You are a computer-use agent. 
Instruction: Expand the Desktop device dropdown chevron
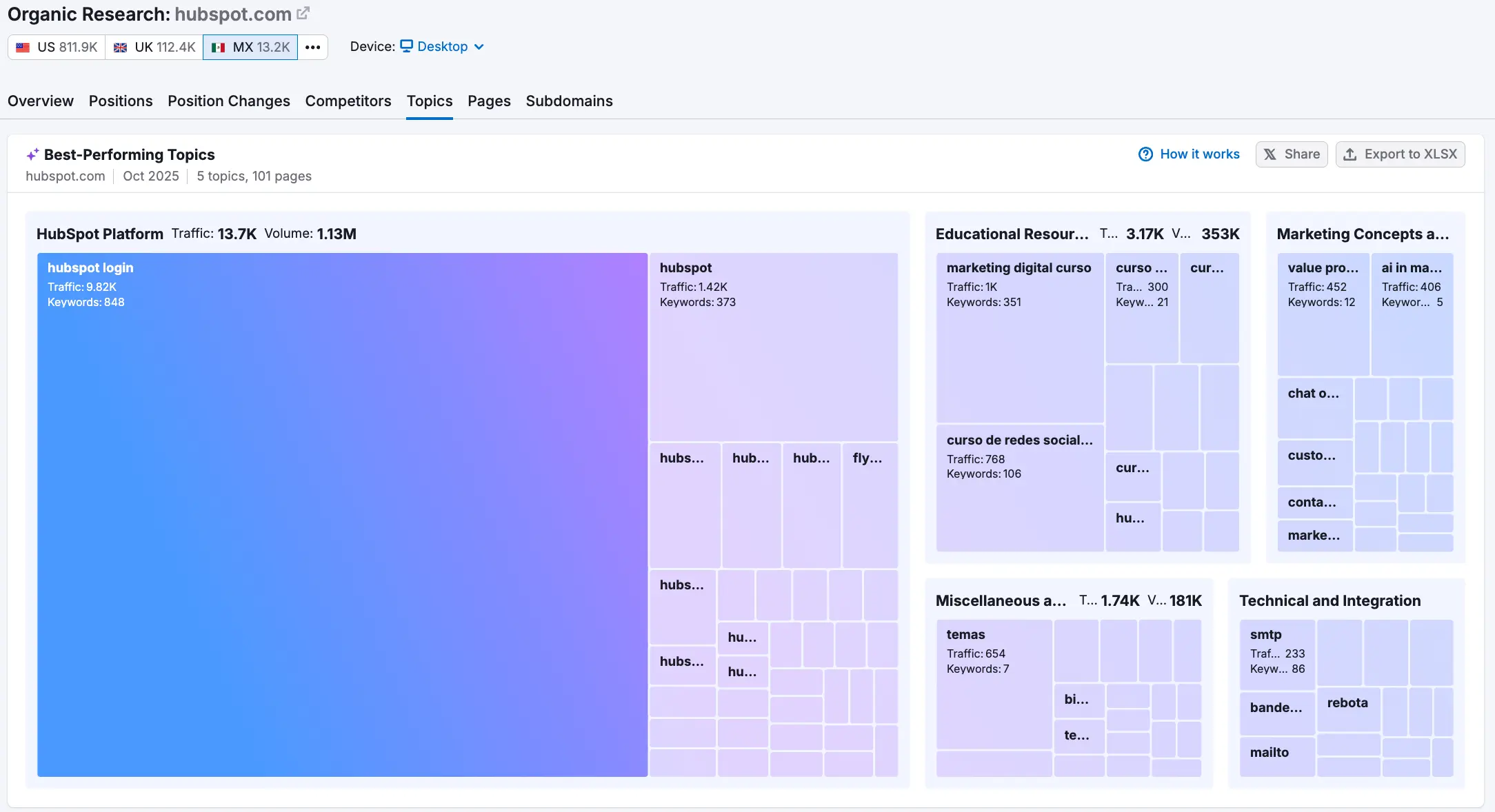point(479,47)
